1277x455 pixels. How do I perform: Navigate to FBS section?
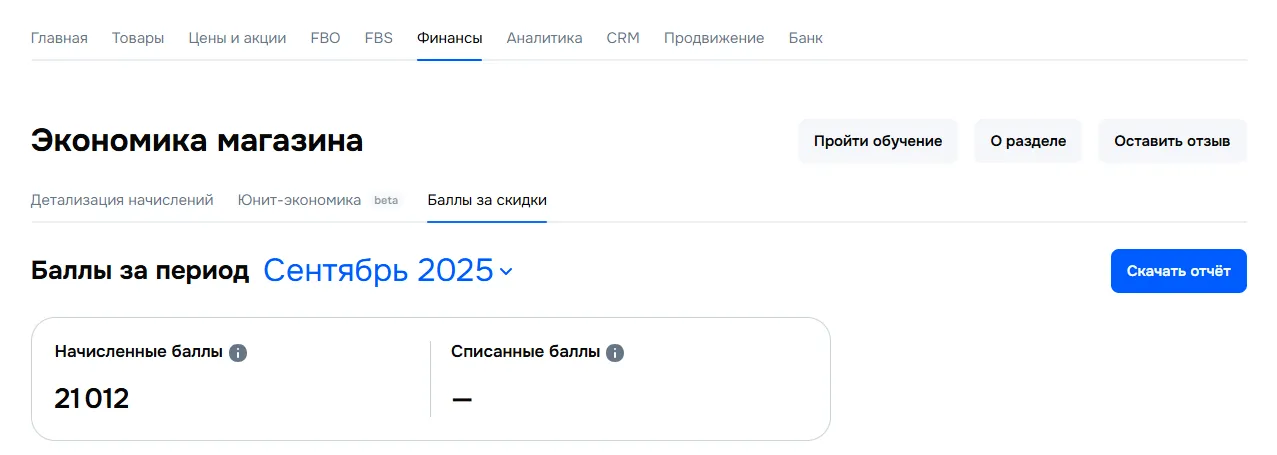[379, 38]
